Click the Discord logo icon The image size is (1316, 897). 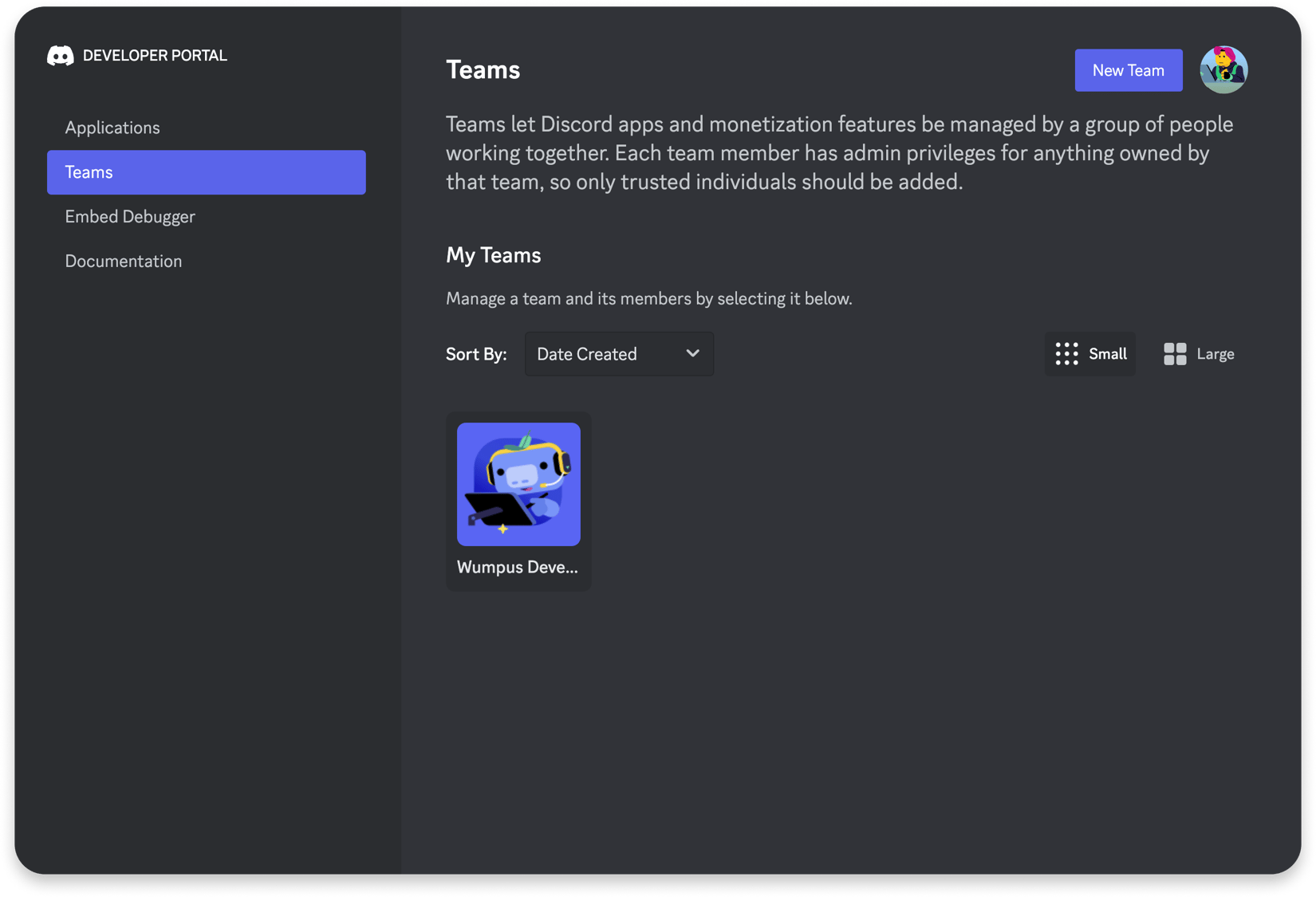(60, 55)
